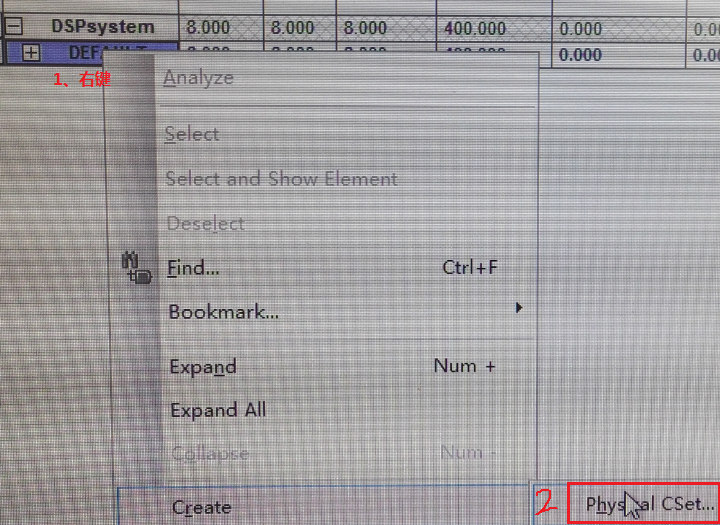Select Expand All in the menu

click(218, 410)
